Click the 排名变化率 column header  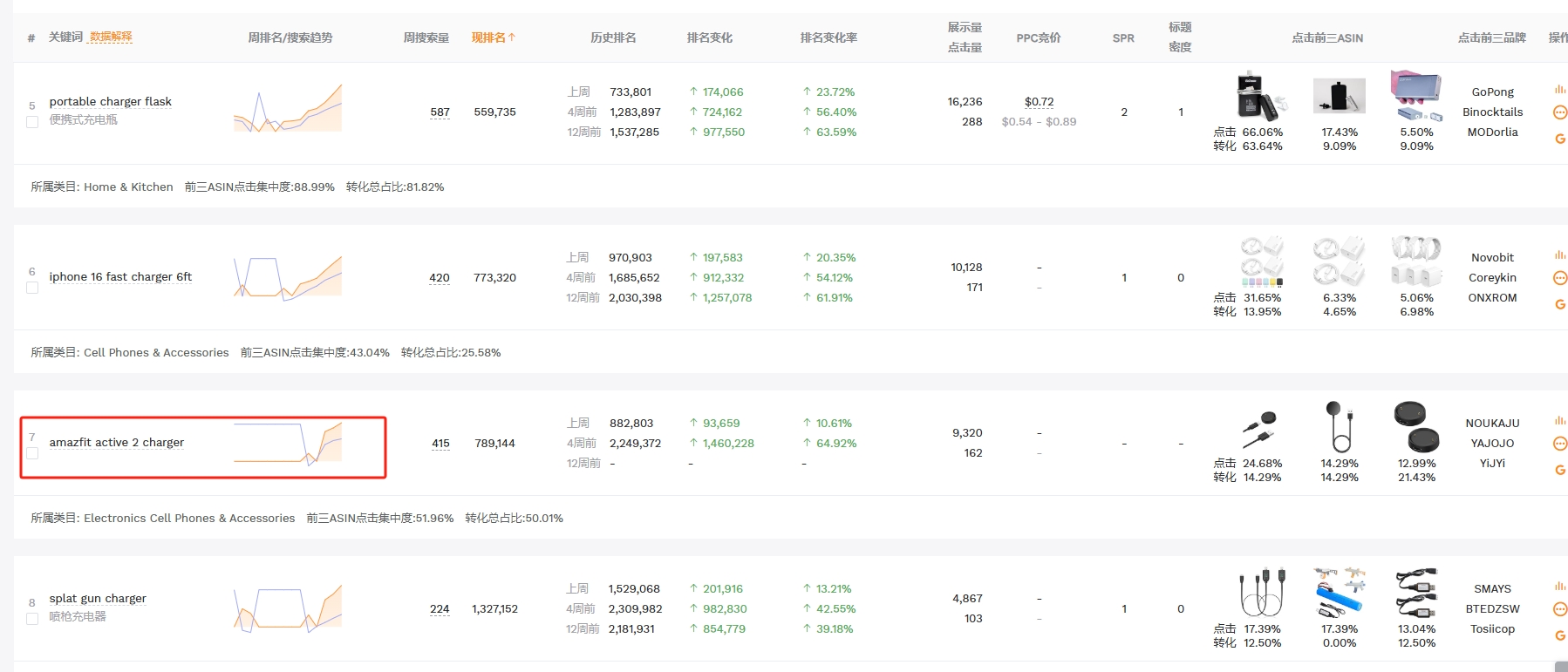[x=828, y=37]
